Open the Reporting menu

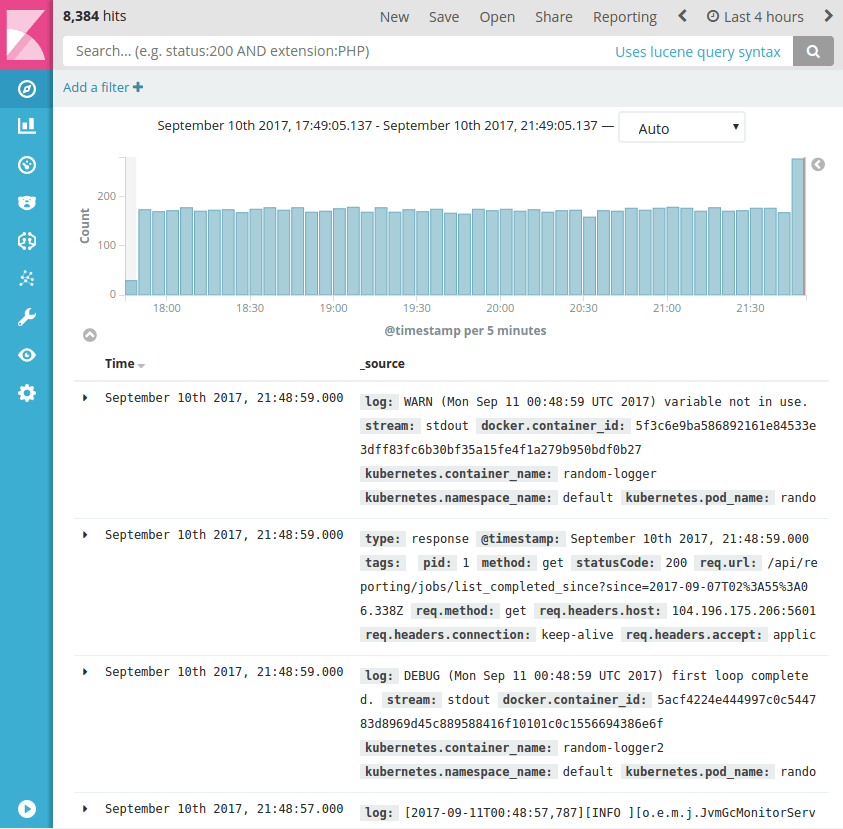pos(624,16)
